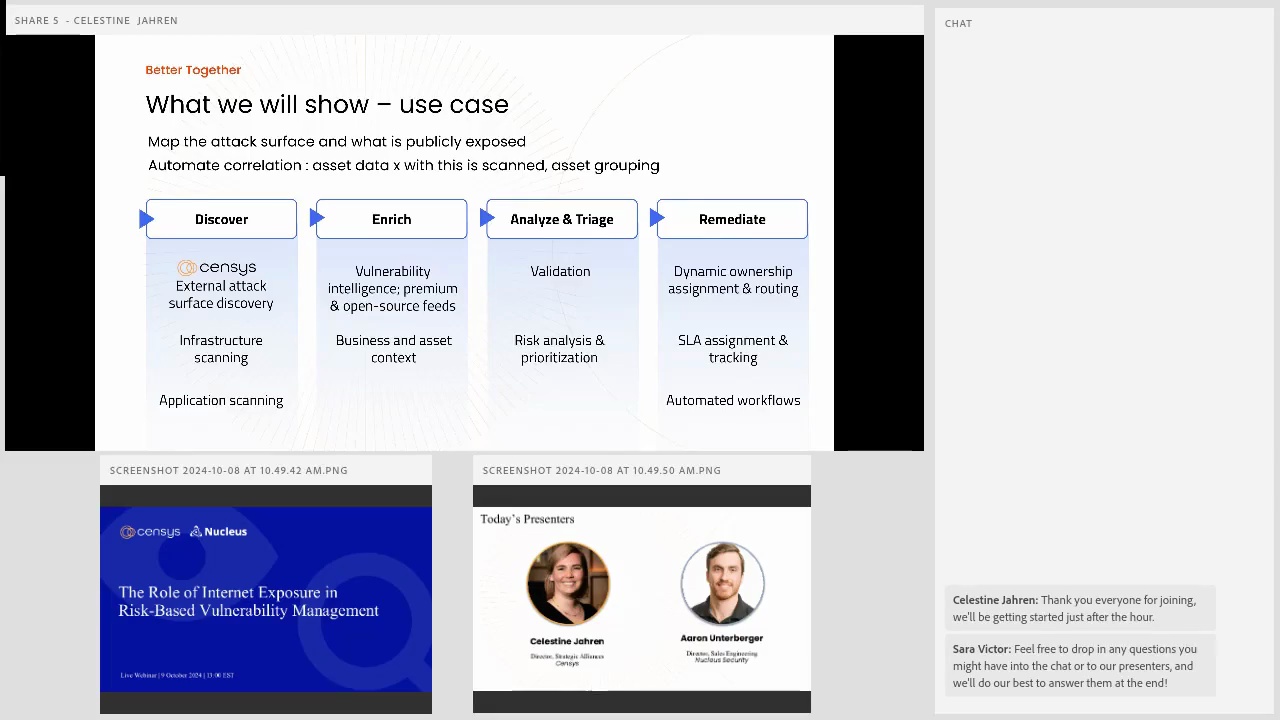Click 'Infrastructure scanning' text
The width and height of the screenshot is (1280, 720).
(221, 349)
